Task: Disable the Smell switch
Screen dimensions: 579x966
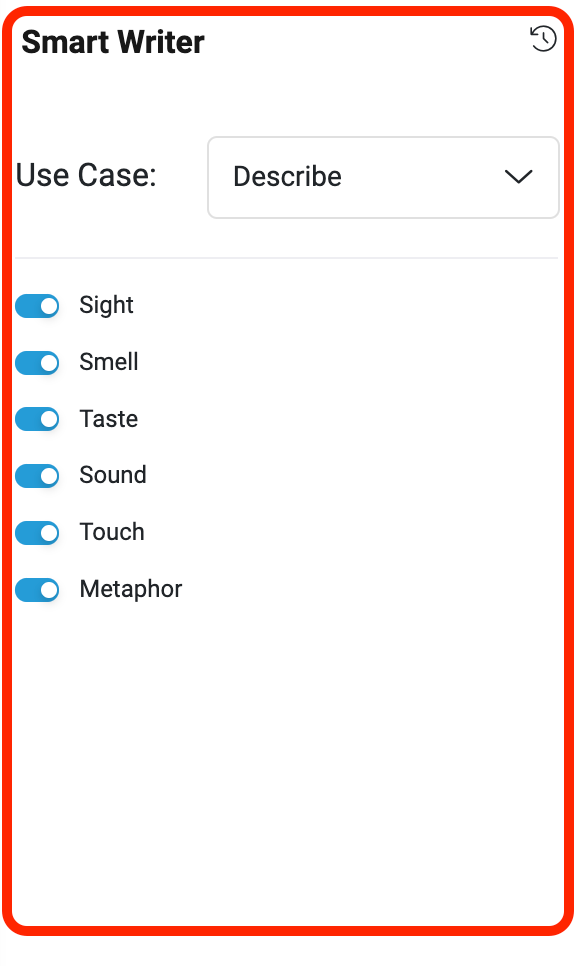Action: coord(37,363)
